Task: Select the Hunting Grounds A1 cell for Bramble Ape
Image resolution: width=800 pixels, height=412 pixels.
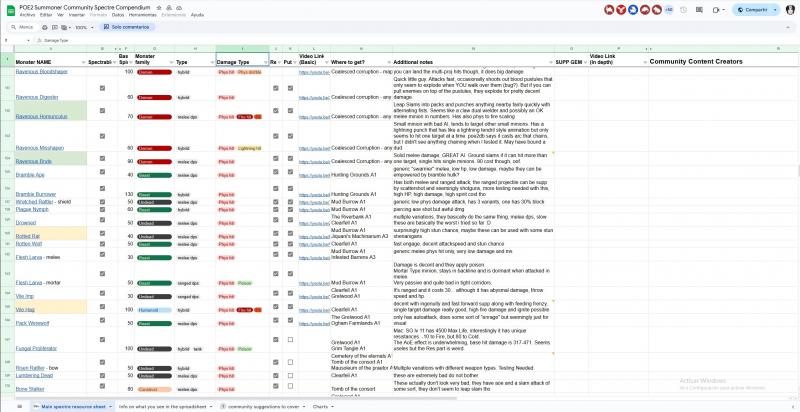Action: [x=361, y=172]
